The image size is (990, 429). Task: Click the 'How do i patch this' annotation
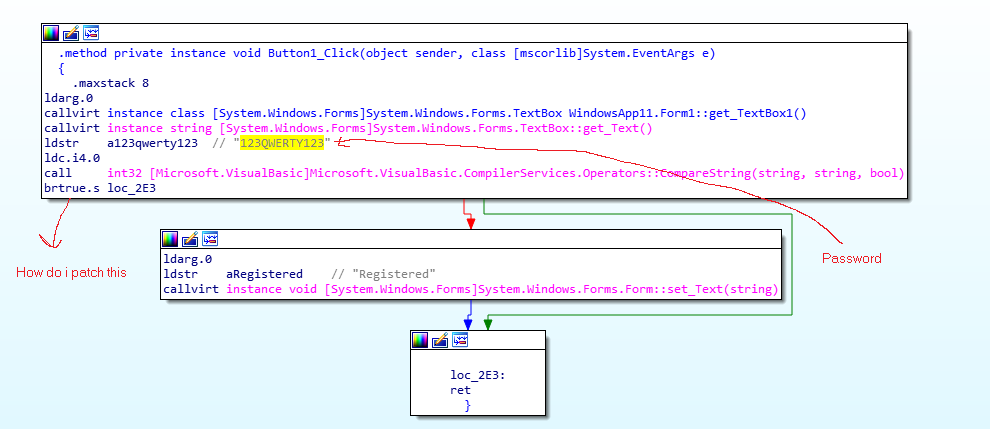72,272
